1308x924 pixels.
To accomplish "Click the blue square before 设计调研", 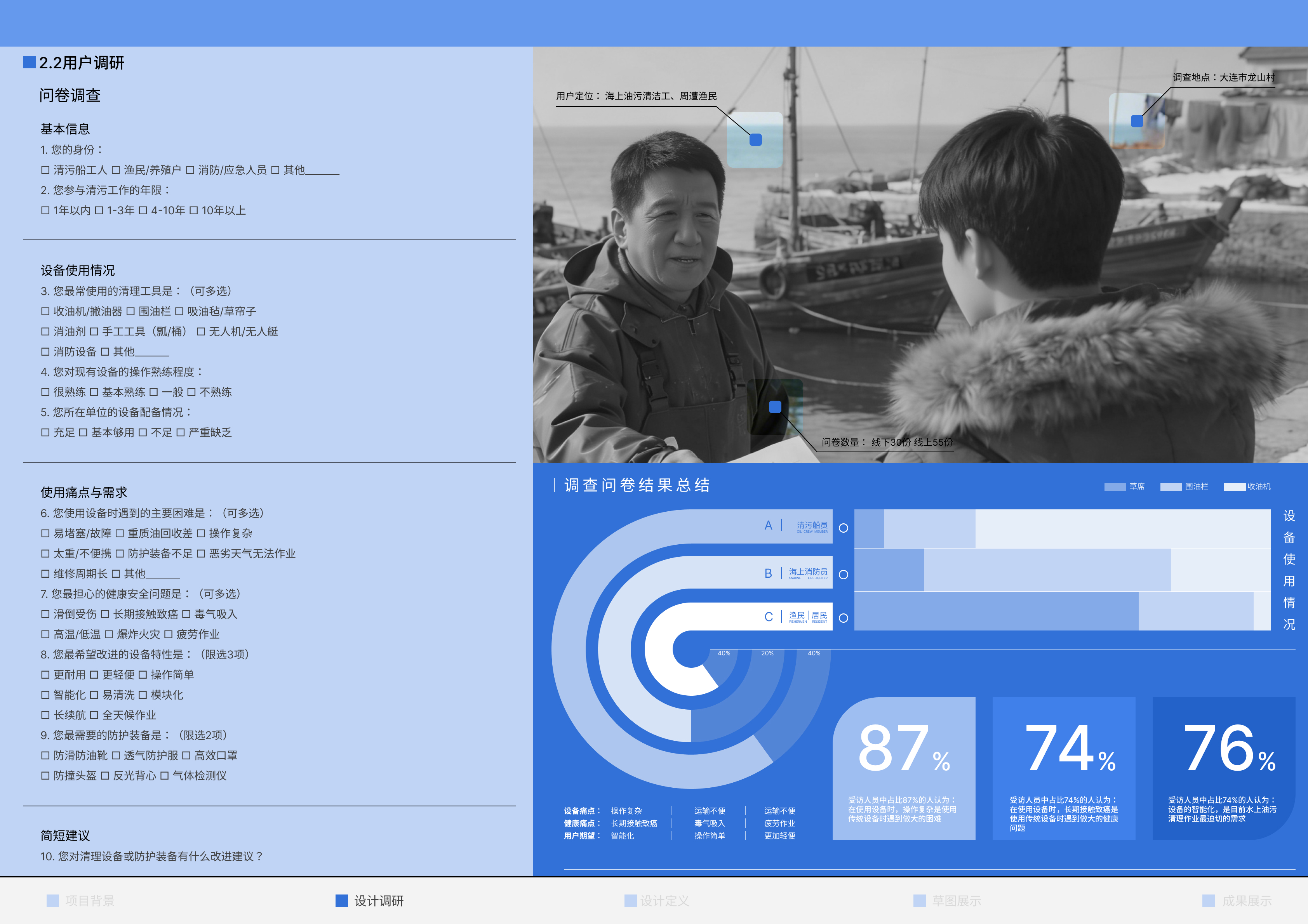I will [341, 900].
